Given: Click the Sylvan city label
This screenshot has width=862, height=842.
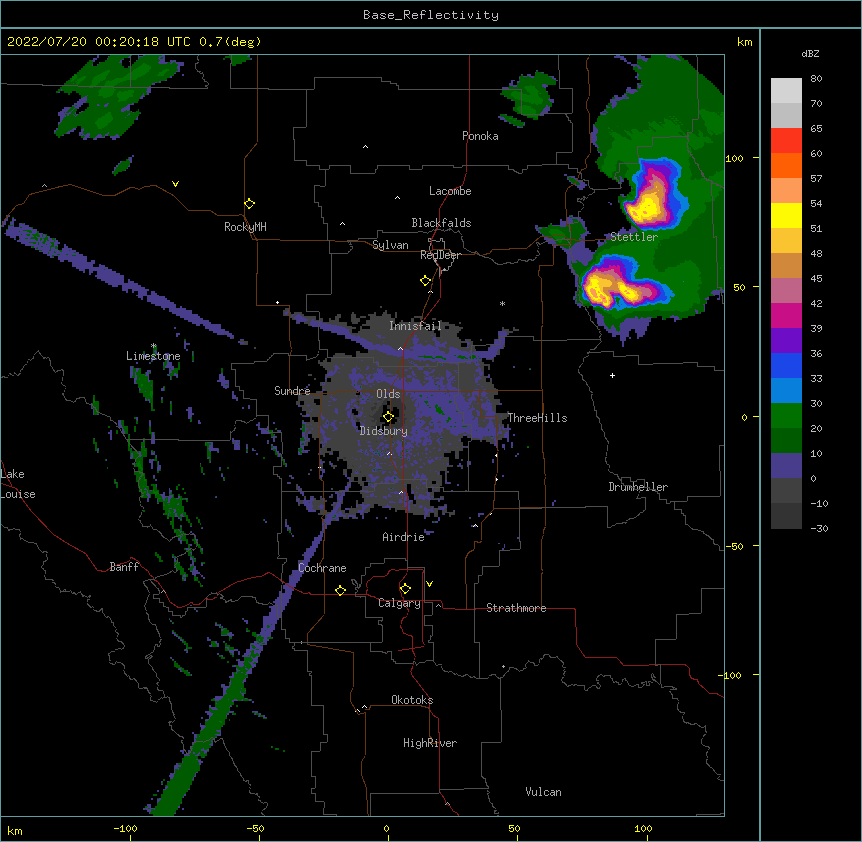Looking at the screenshot, I should point(390,245).
